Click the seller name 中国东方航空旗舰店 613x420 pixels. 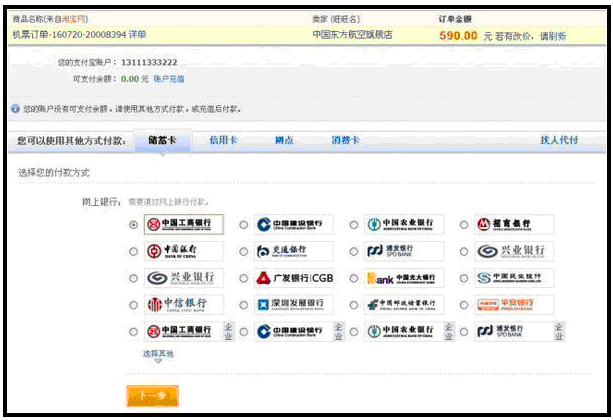pos(352,34)
